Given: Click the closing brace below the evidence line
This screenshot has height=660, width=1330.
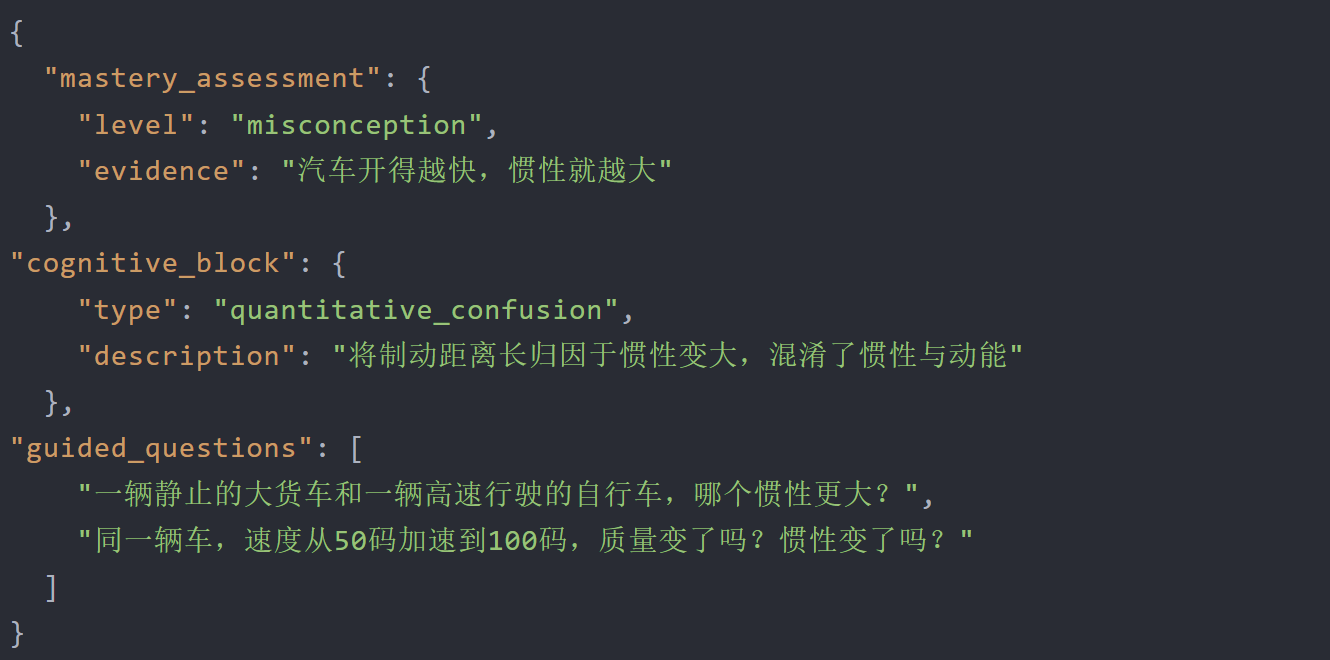Looking at the screenshot, I should (x=51, y=217).
